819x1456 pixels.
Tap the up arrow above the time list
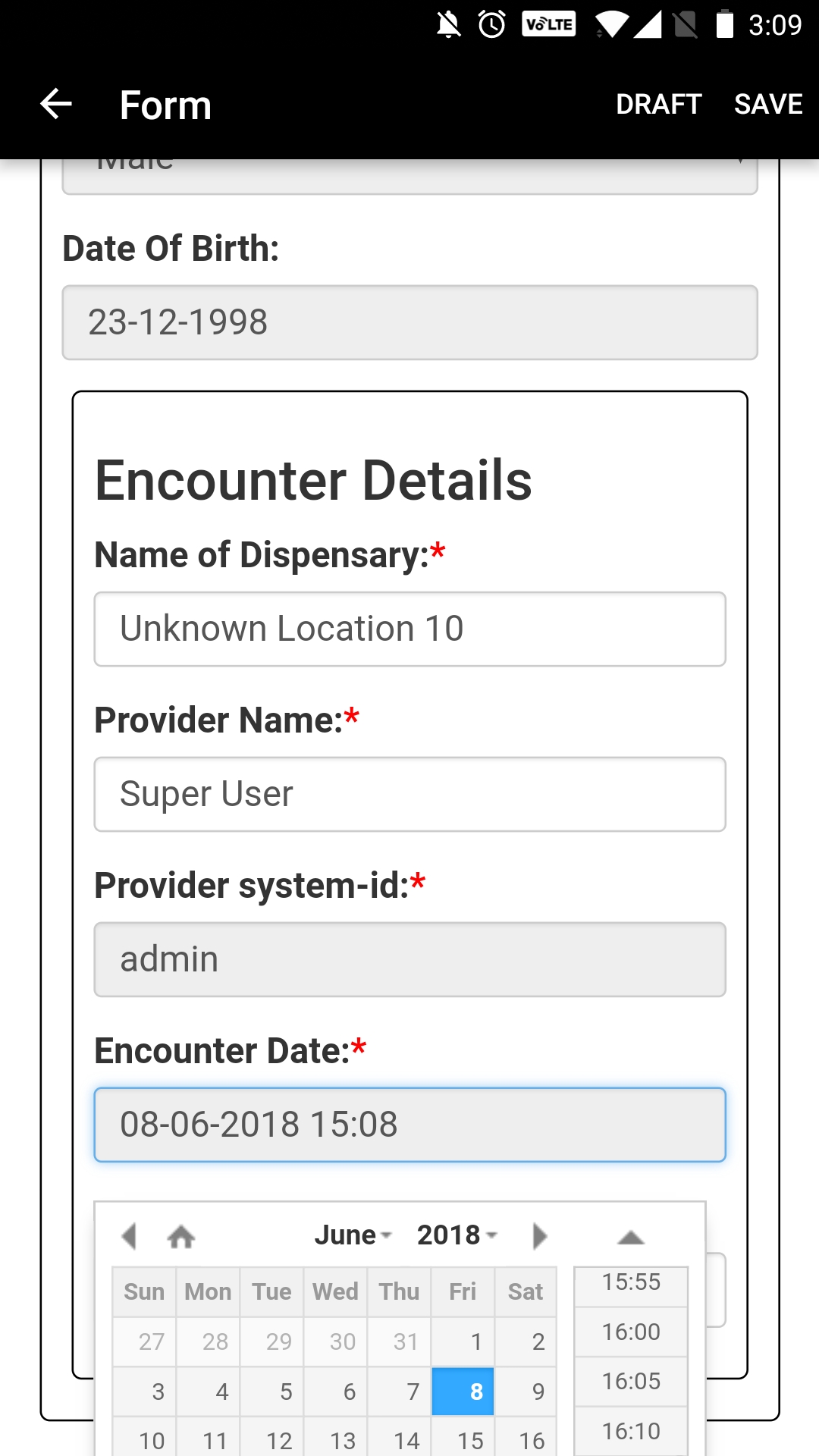631,1238
